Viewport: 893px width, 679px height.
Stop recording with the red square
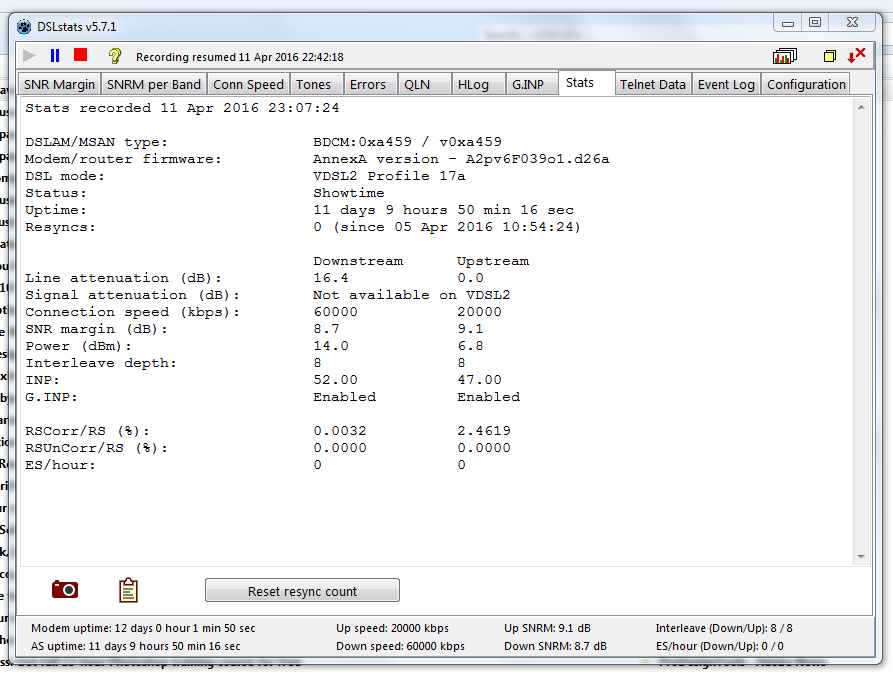(81, 56)
